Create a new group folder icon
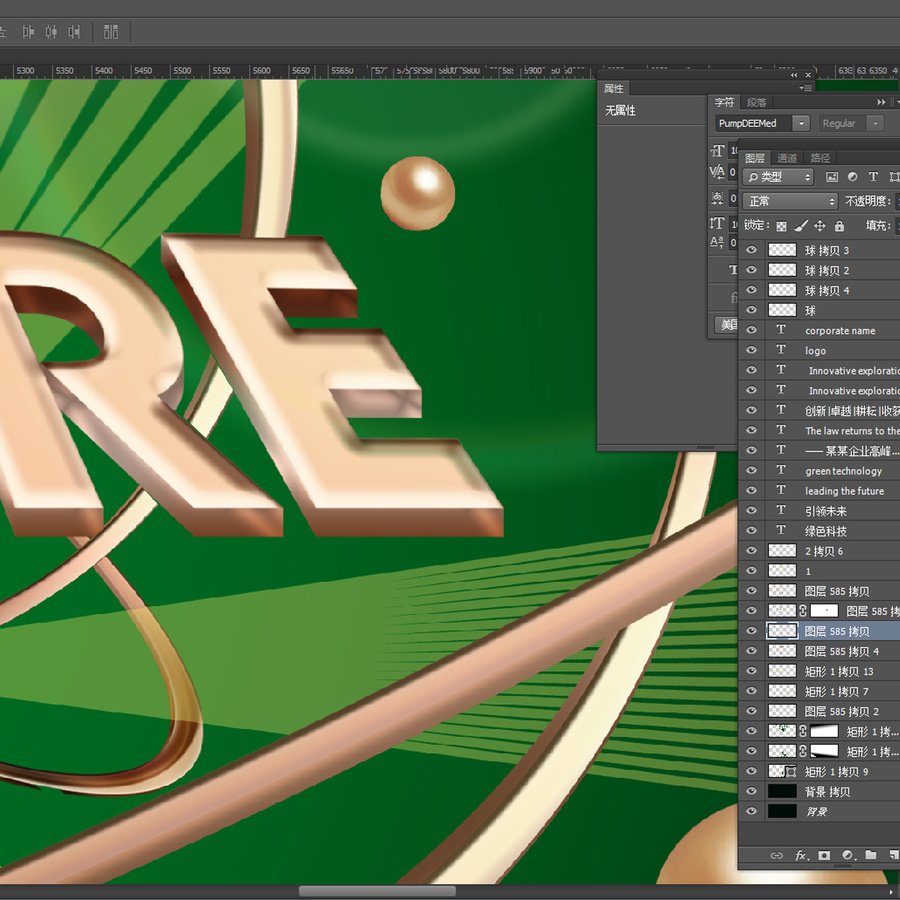 (x=871, y=855)
